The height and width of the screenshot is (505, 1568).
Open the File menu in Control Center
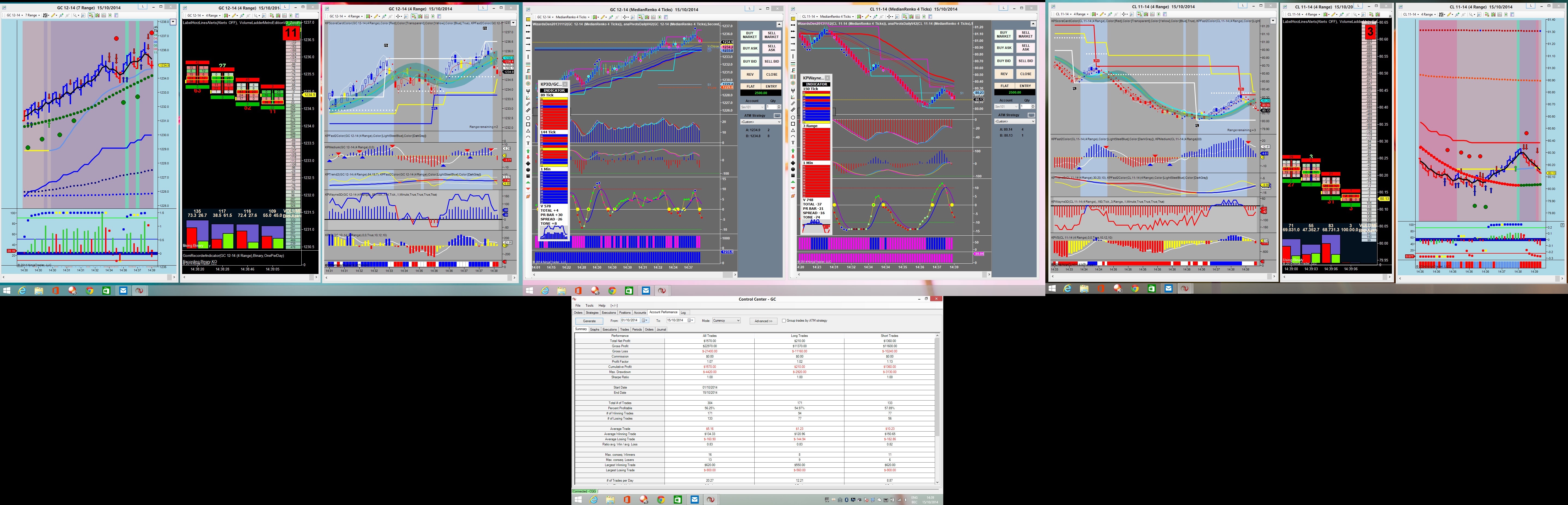tap(578, 306)
